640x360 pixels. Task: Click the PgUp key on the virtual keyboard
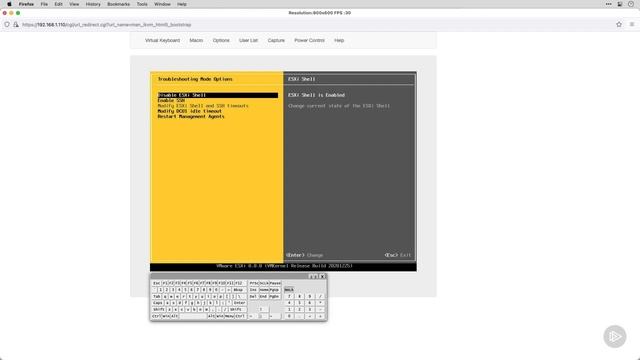(274, 290)
